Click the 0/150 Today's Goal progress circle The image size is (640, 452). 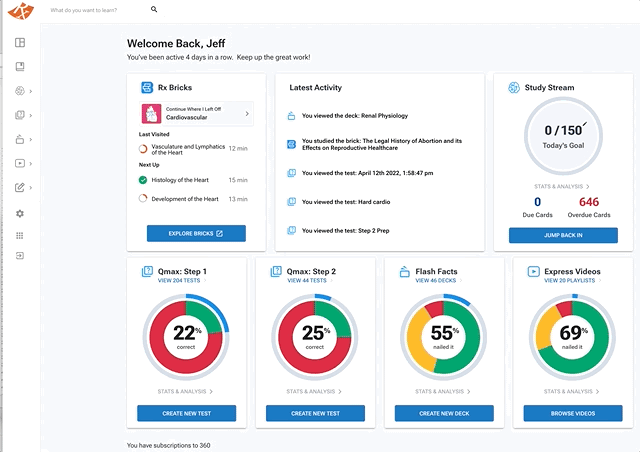pos(563,136)
